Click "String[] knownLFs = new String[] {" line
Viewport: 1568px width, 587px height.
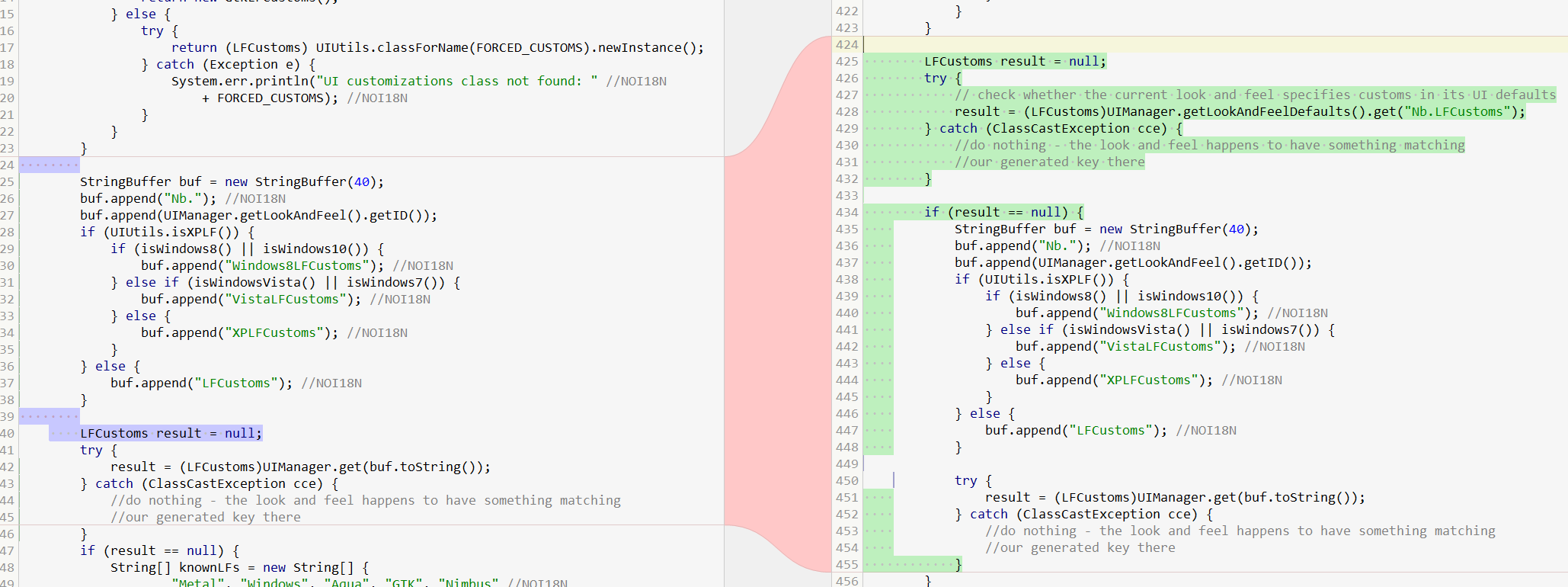240,567
